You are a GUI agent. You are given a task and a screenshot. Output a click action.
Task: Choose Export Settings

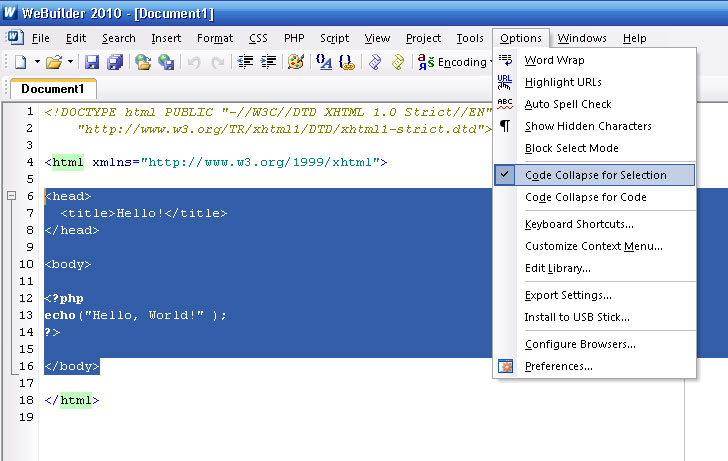(594, 295)
